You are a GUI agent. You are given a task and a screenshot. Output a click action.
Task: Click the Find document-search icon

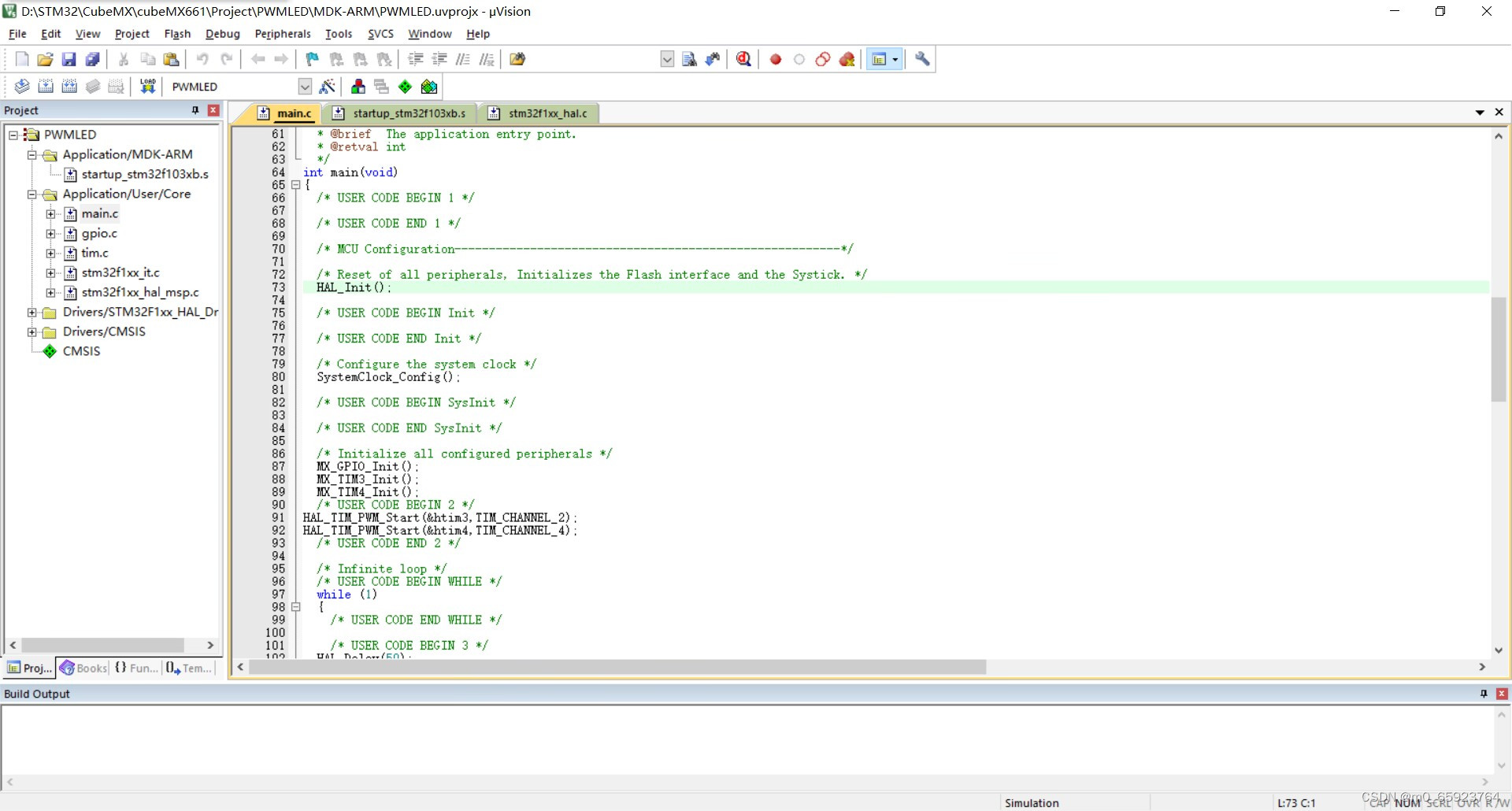689,59
